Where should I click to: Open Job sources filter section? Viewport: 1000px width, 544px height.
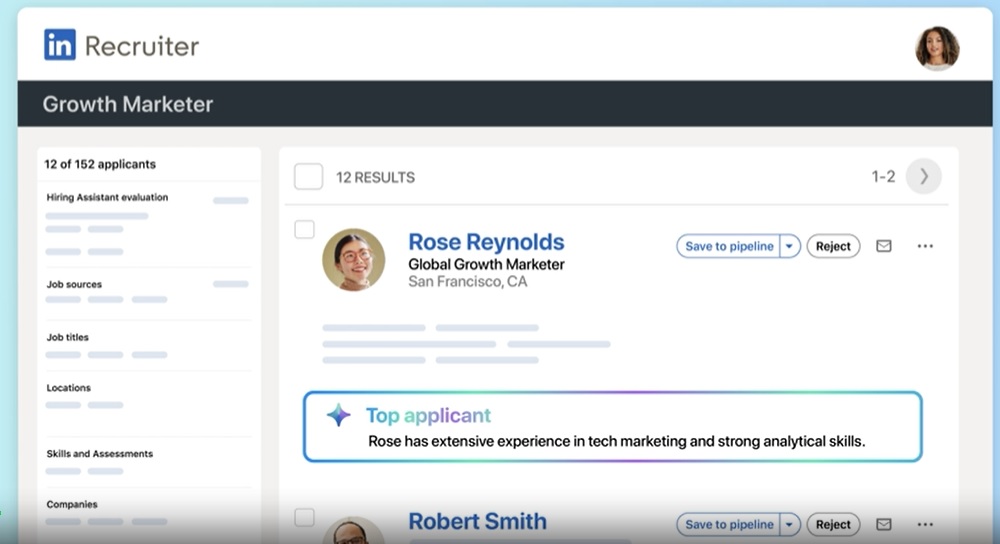pos(74,284)
